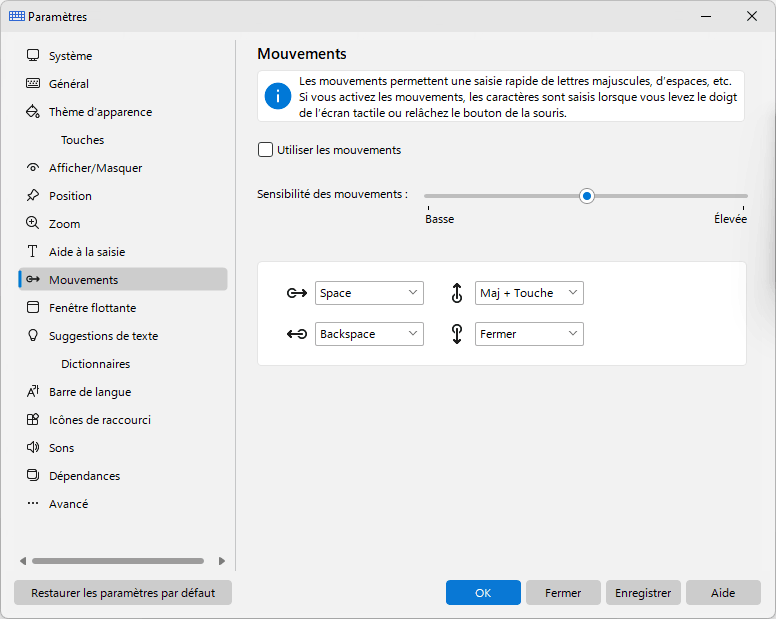Open the Space gesture dropdown
The width and height of the screenshot is (776, 619).
pos(369,293)
